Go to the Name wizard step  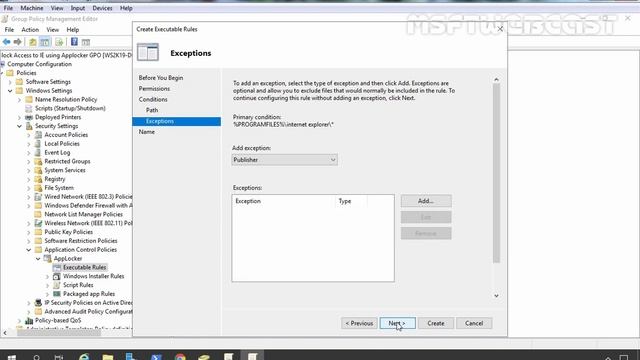[147, 132]
